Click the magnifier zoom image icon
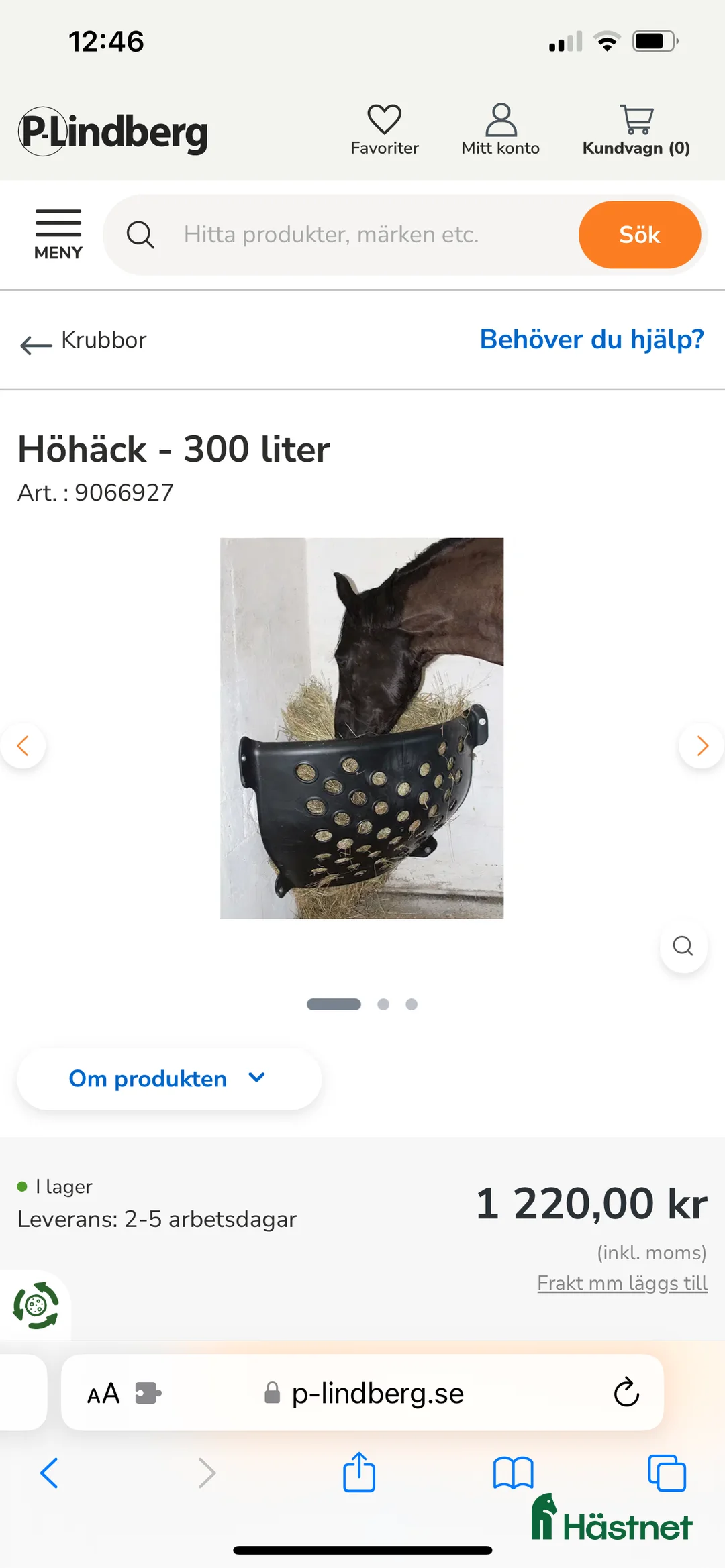Viewport: 725px width, 1568px height. (683, 946)
